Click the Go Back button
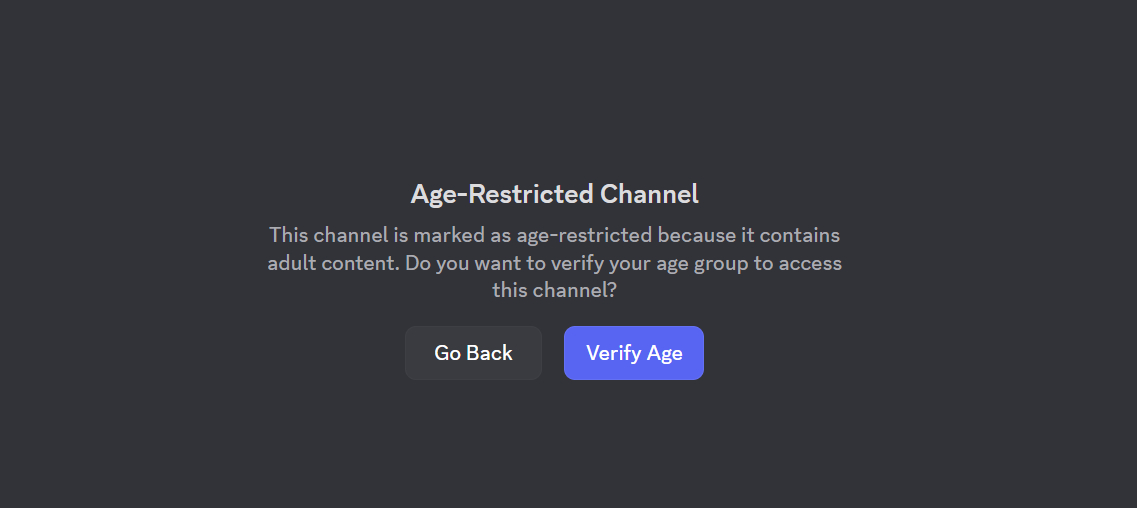The image size is (1137, 508). [474, 353]
